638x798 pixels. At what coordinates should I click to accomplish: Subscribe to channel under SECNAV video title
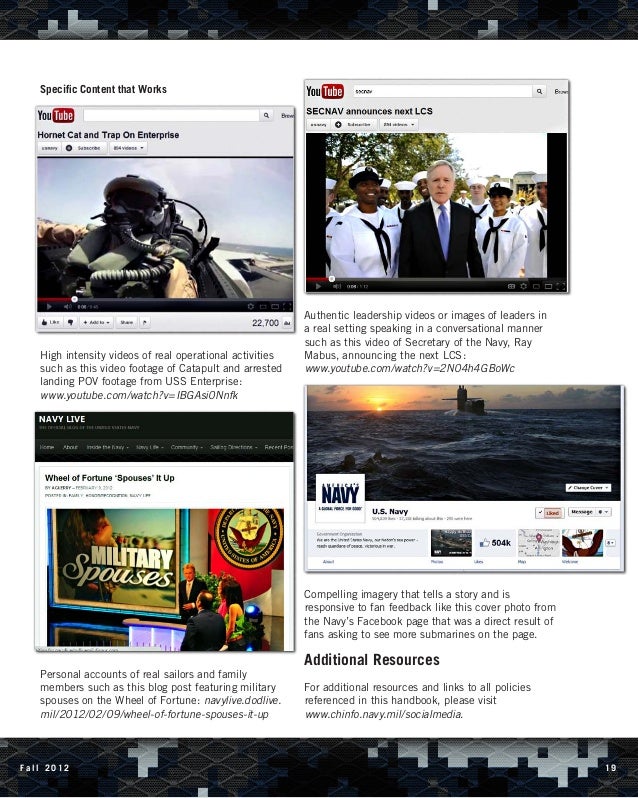(x=354, y=125)
